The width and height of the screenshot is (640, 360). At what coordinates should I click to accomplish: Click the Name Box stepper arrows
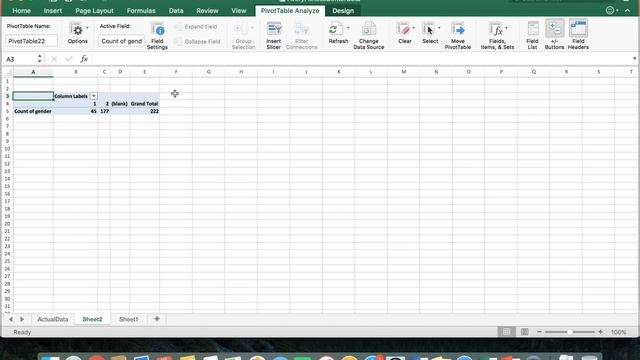point(40,59)
